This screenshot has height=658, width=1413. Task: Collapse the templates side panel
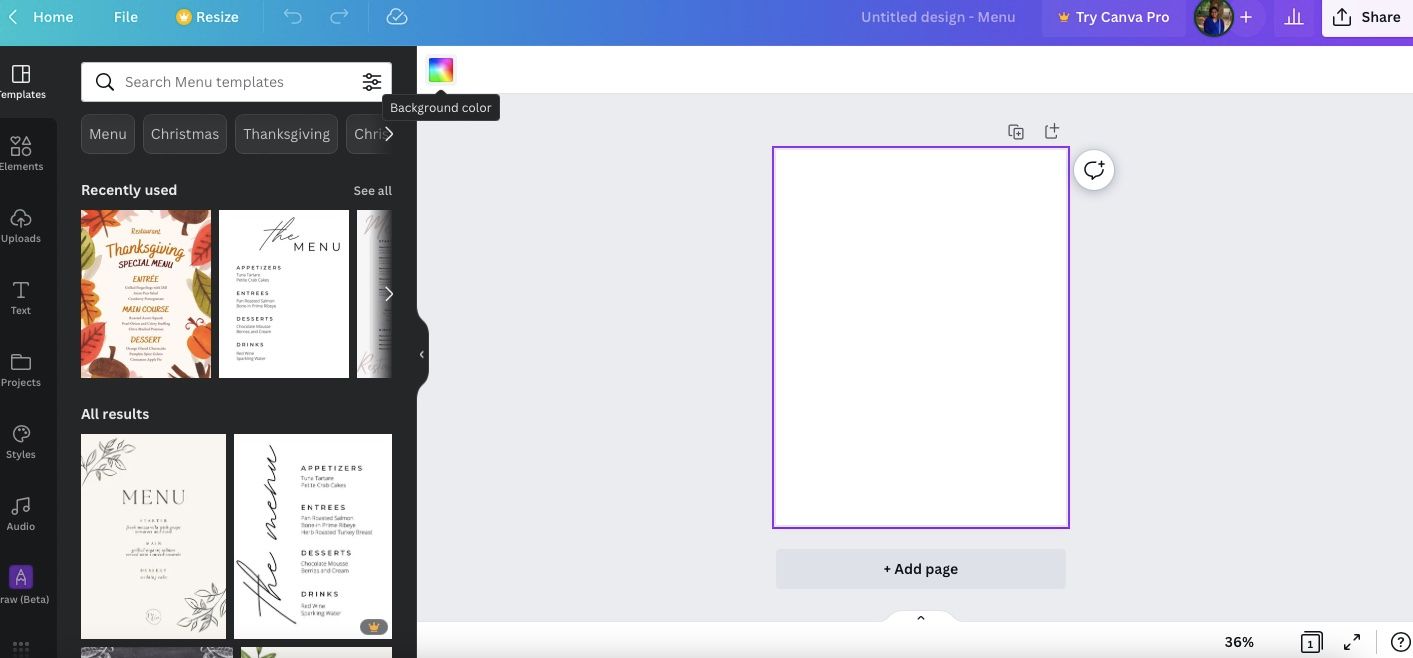pos(421,353)
